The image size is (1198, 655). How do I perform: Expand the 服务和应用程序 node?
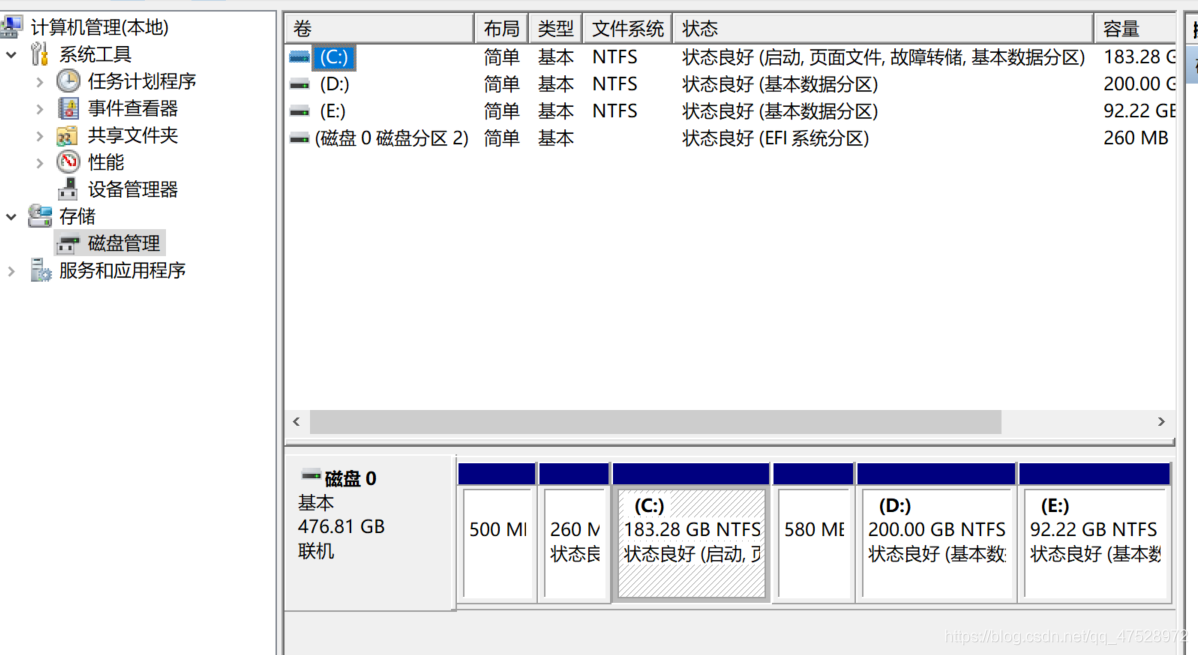tap(11, 271)
